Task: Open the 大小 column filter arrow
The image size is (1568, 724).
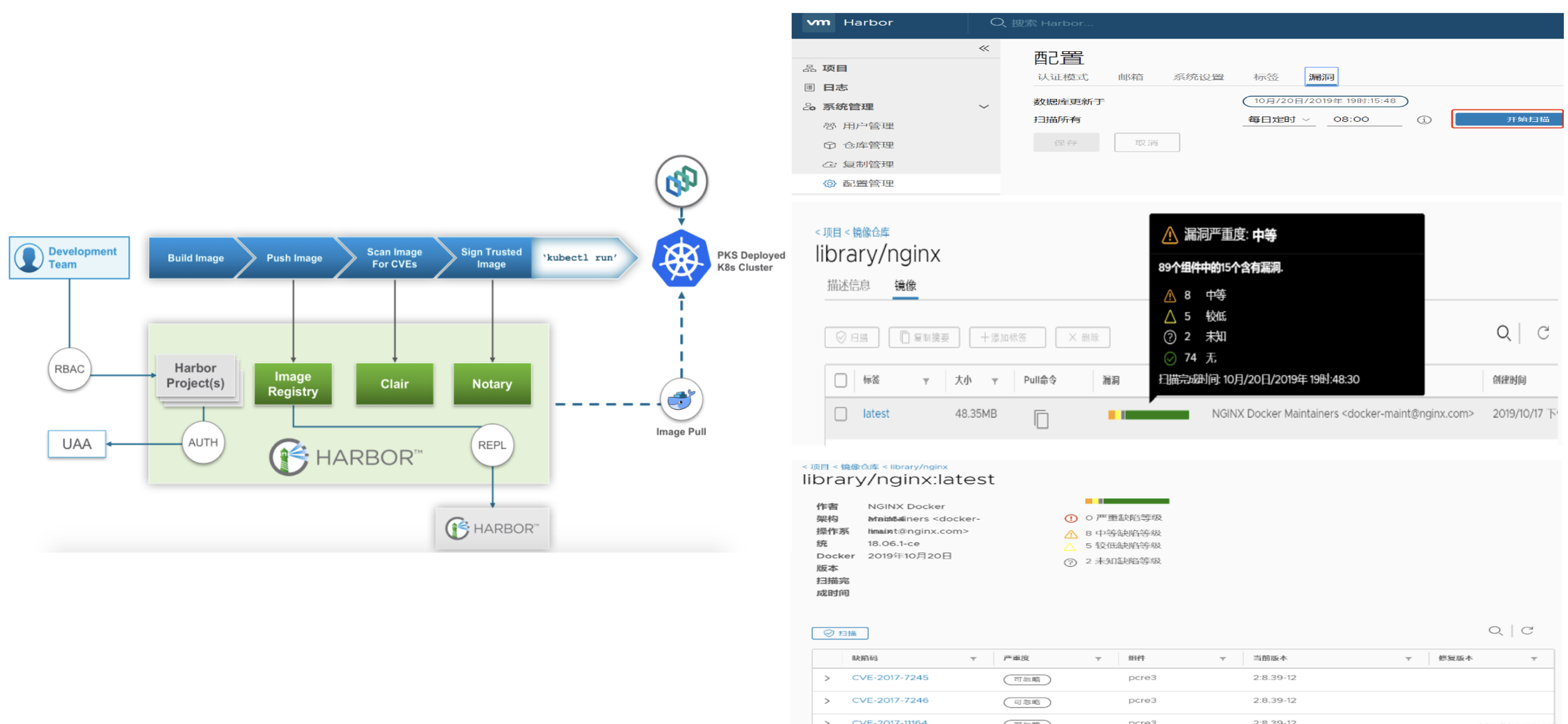Action: (x=995, y=381)
